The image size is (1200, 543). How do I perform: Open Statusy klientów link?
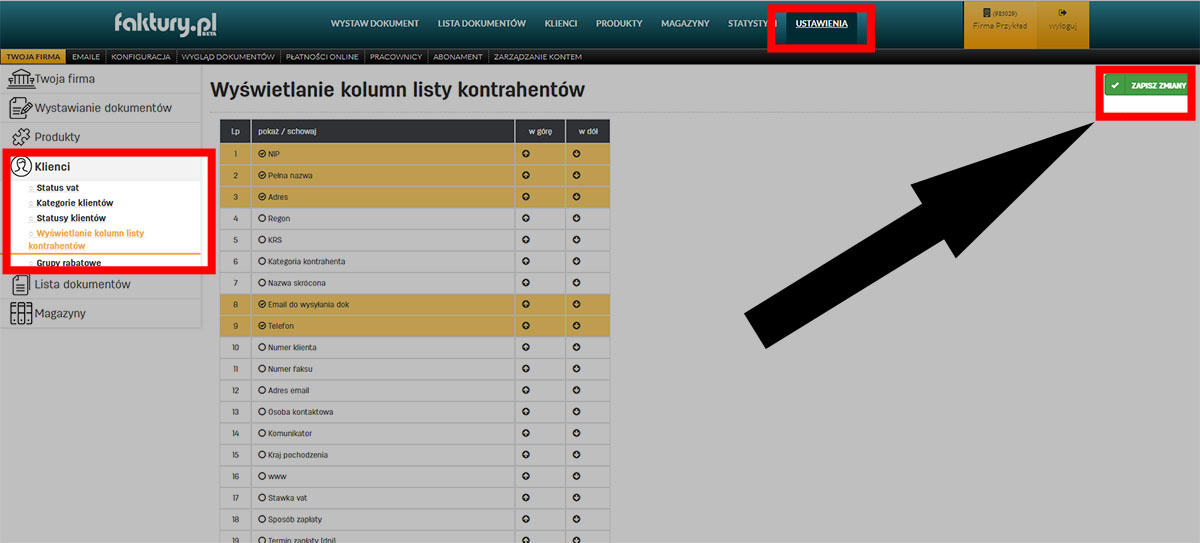click(71, 217)
